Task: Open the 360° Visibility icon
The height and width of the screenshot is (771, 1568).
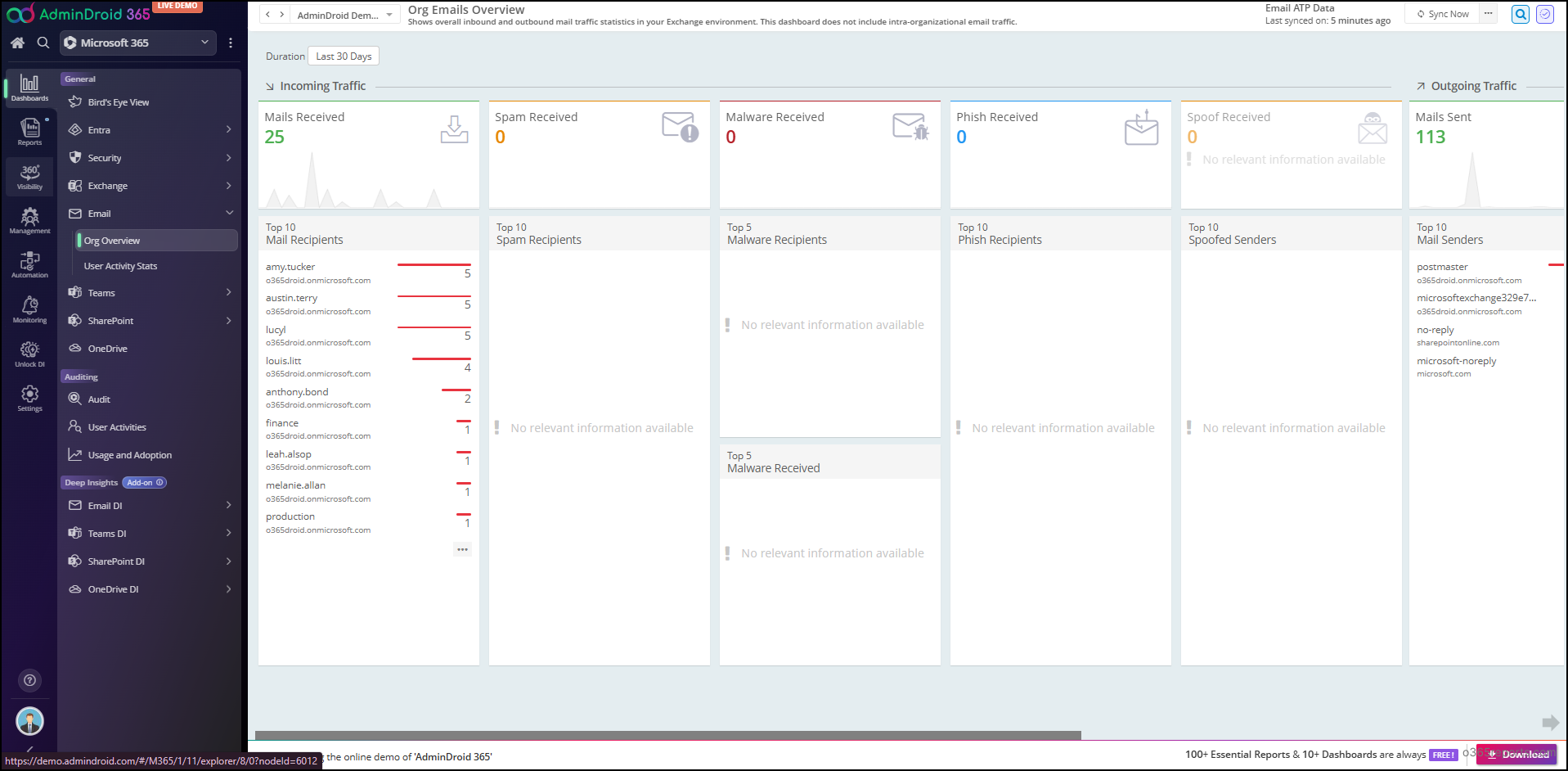Action: pos(29,176)
